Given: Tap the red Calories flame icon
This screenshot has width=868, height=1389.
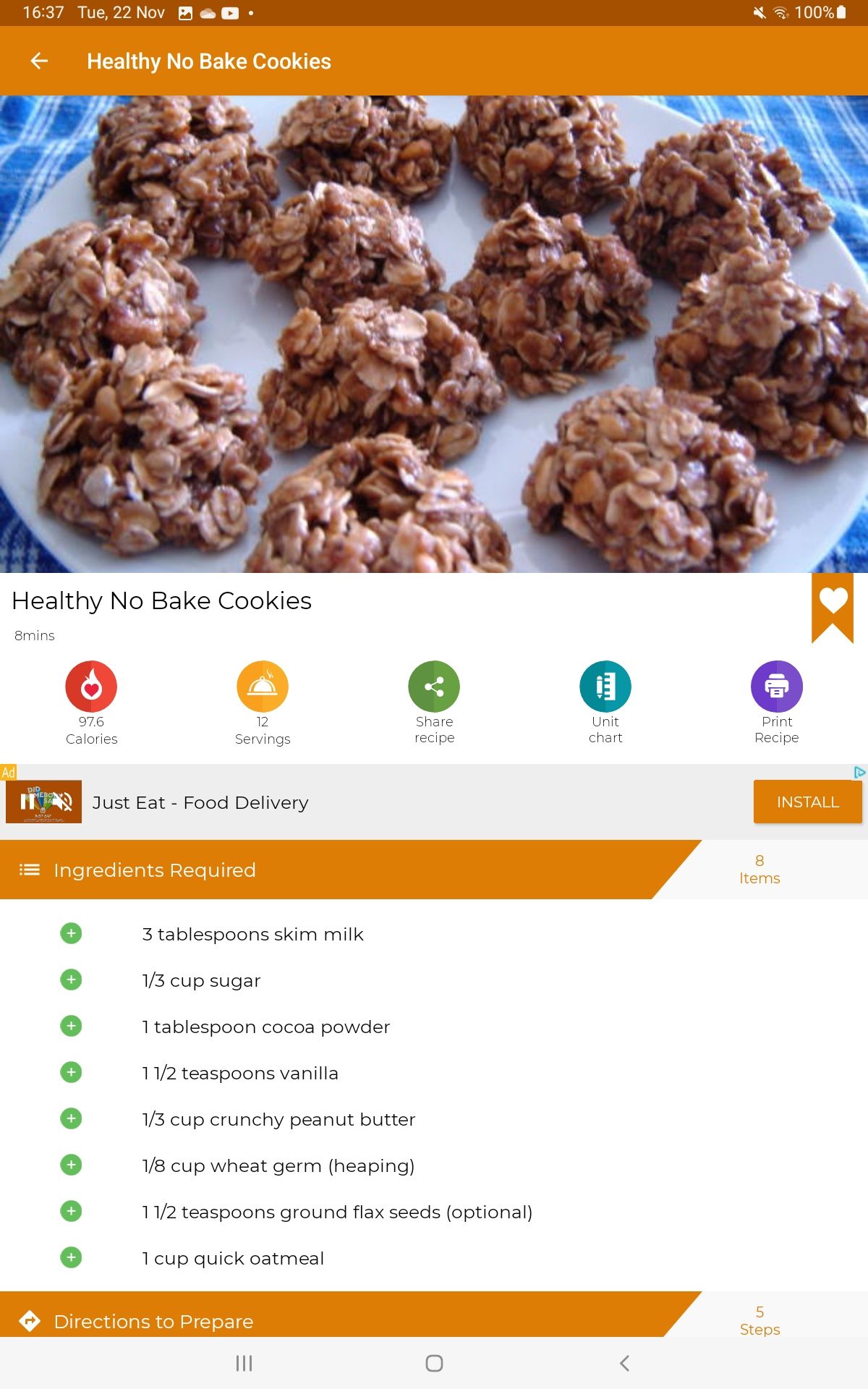Looking at the screenshot, I should [91, 686].
